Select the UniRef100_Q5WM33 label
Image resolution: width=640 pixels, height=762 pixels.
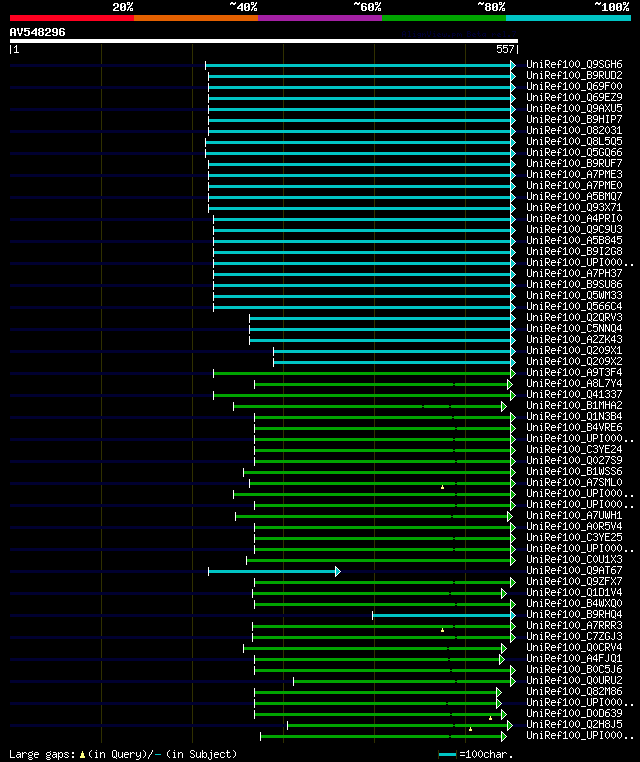(x=574, y=295)
